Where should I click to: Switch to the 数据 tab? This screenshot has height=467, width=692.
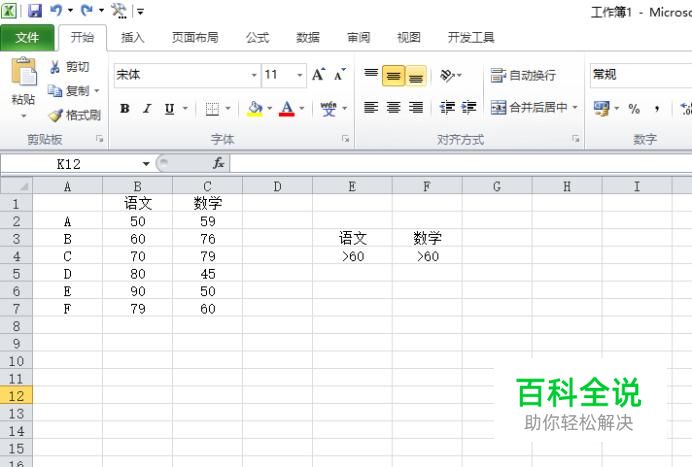(x=308, y=38)
